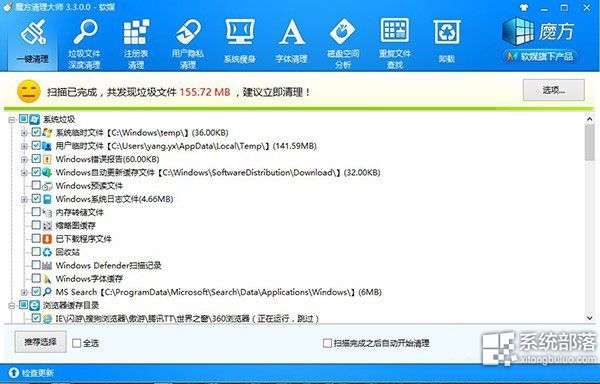The height and width of the screenshot is (384, 600).
Task: Click the vertical scrollbar thumb
Action: tap(590, 143)
